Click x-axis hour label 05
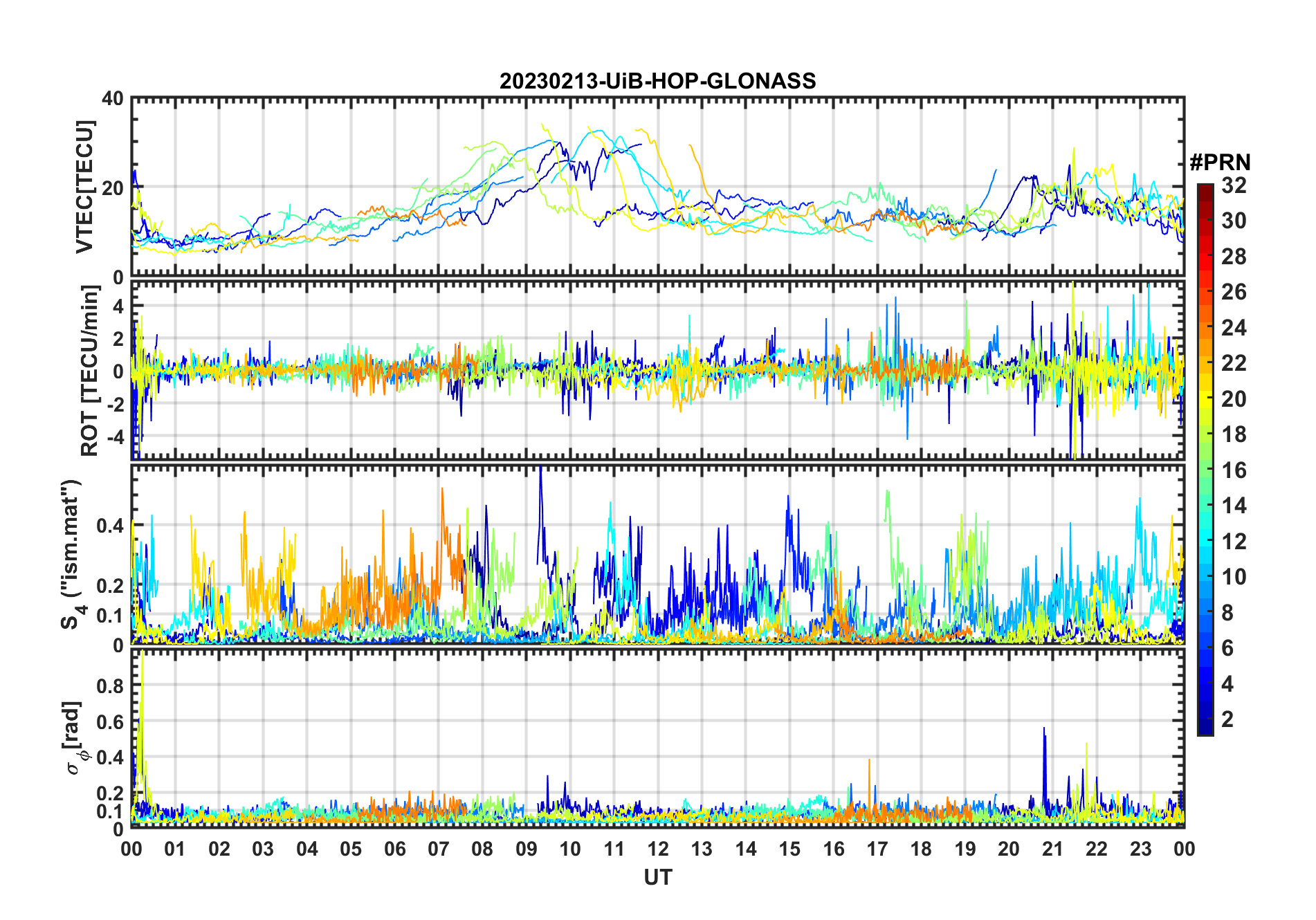This screenshot has height=920, width=1316. tap(351, 849)
